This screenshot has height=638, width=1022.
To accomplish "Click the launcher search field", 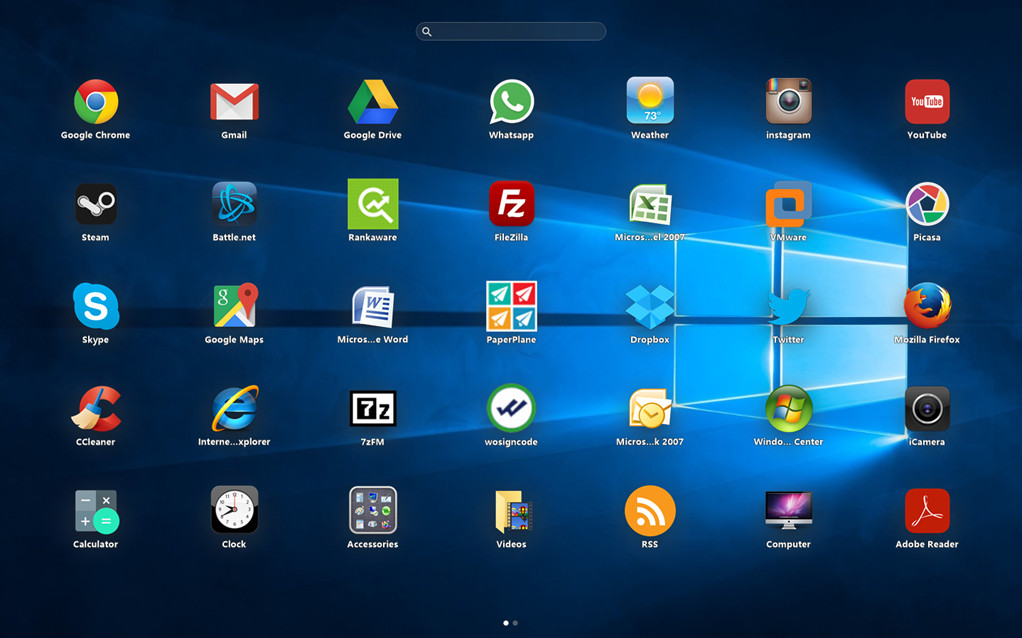I will [511, 31].
